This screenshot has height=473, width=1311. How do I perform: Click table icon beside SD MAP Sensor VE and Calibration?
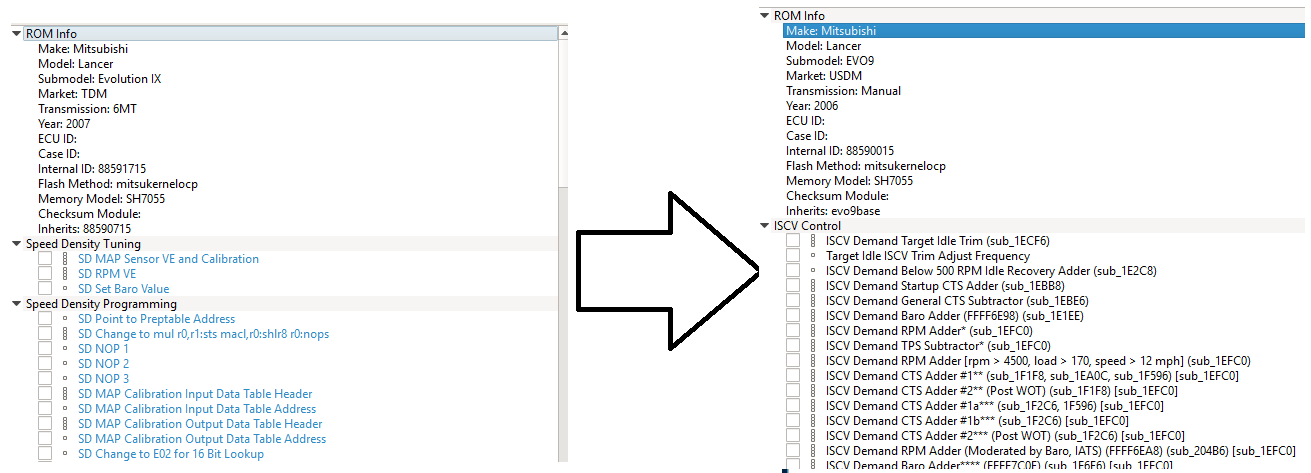[65, 259]
